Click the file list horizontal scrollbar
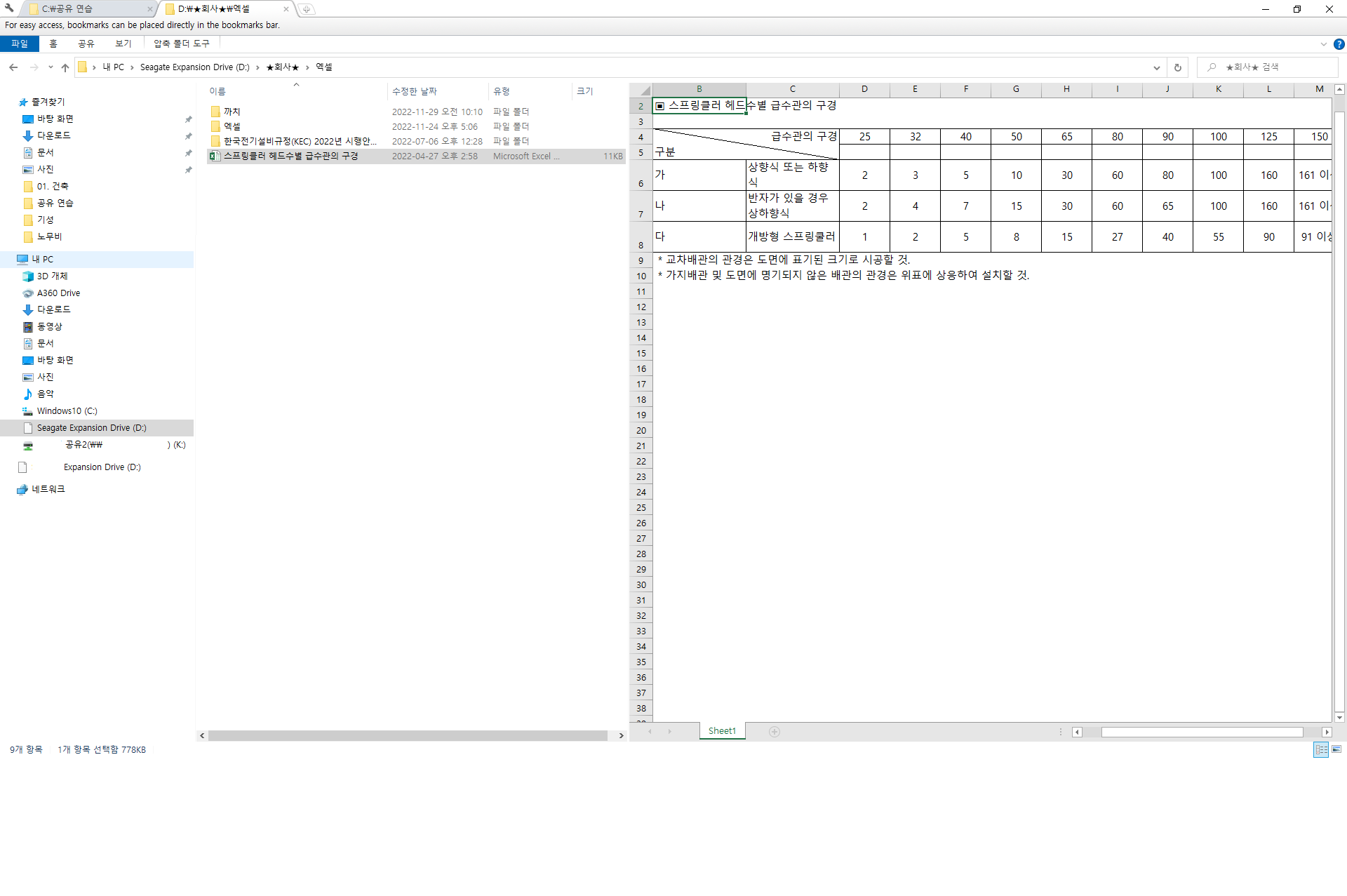Screen dimensions: 1347x896 [x=407, y=735]
